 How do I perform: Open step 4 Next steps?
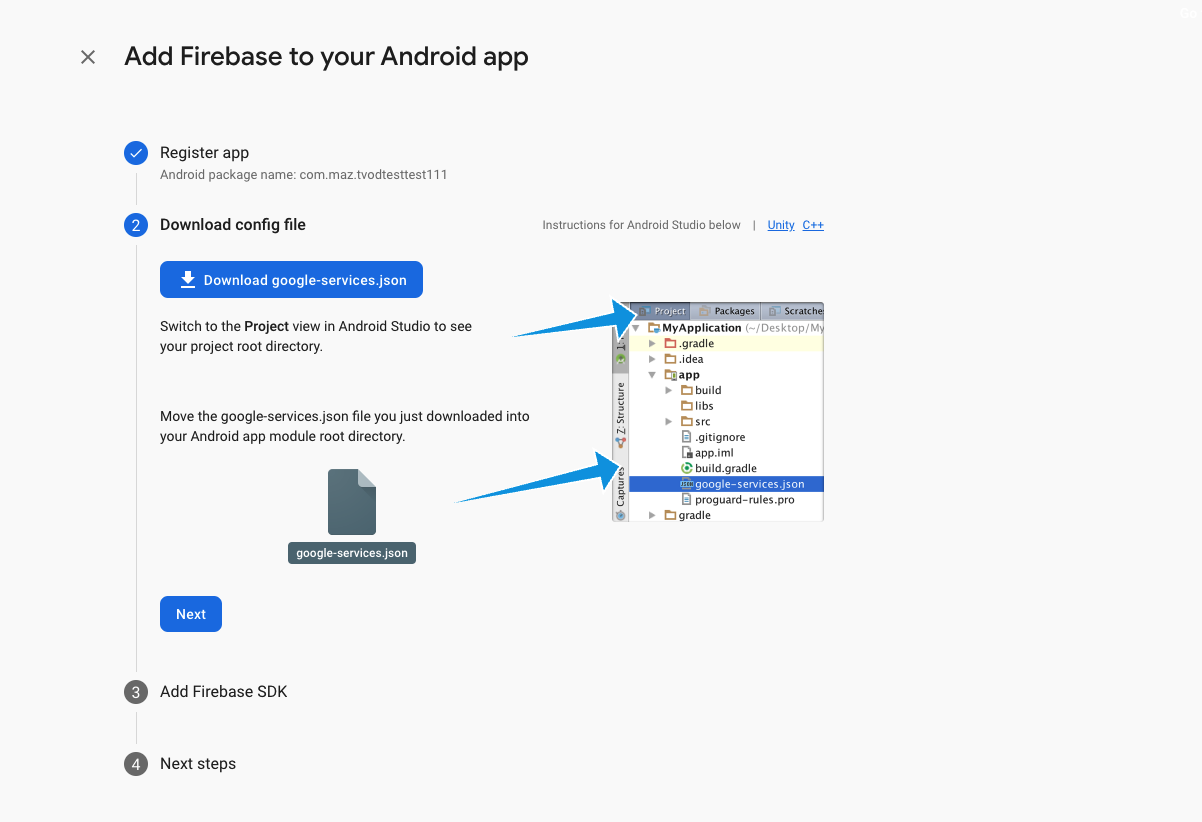(x=198, y=764)
